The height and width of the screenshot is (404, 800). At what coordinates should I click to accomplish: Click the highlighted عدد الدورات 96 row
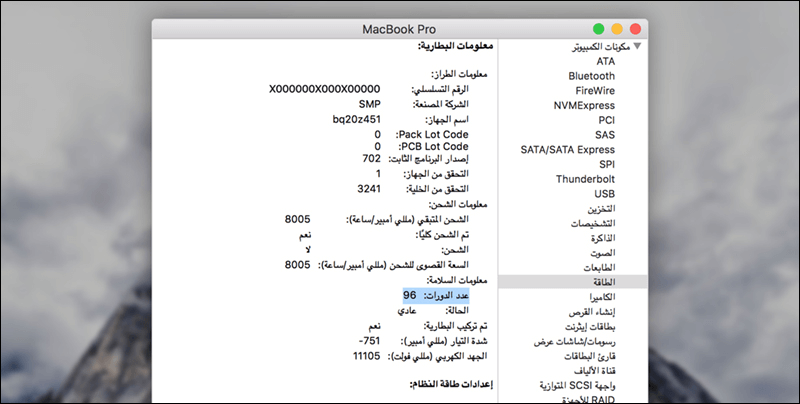[436, 295]
